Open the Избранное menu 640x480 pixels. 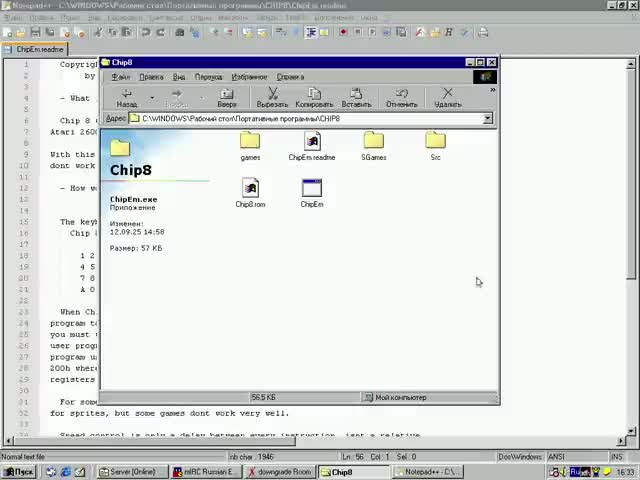249,77
